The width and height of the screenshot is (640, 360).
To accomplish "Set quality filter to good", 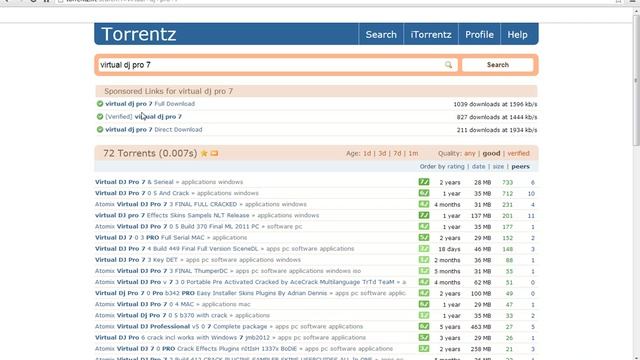I will [491, 153].
